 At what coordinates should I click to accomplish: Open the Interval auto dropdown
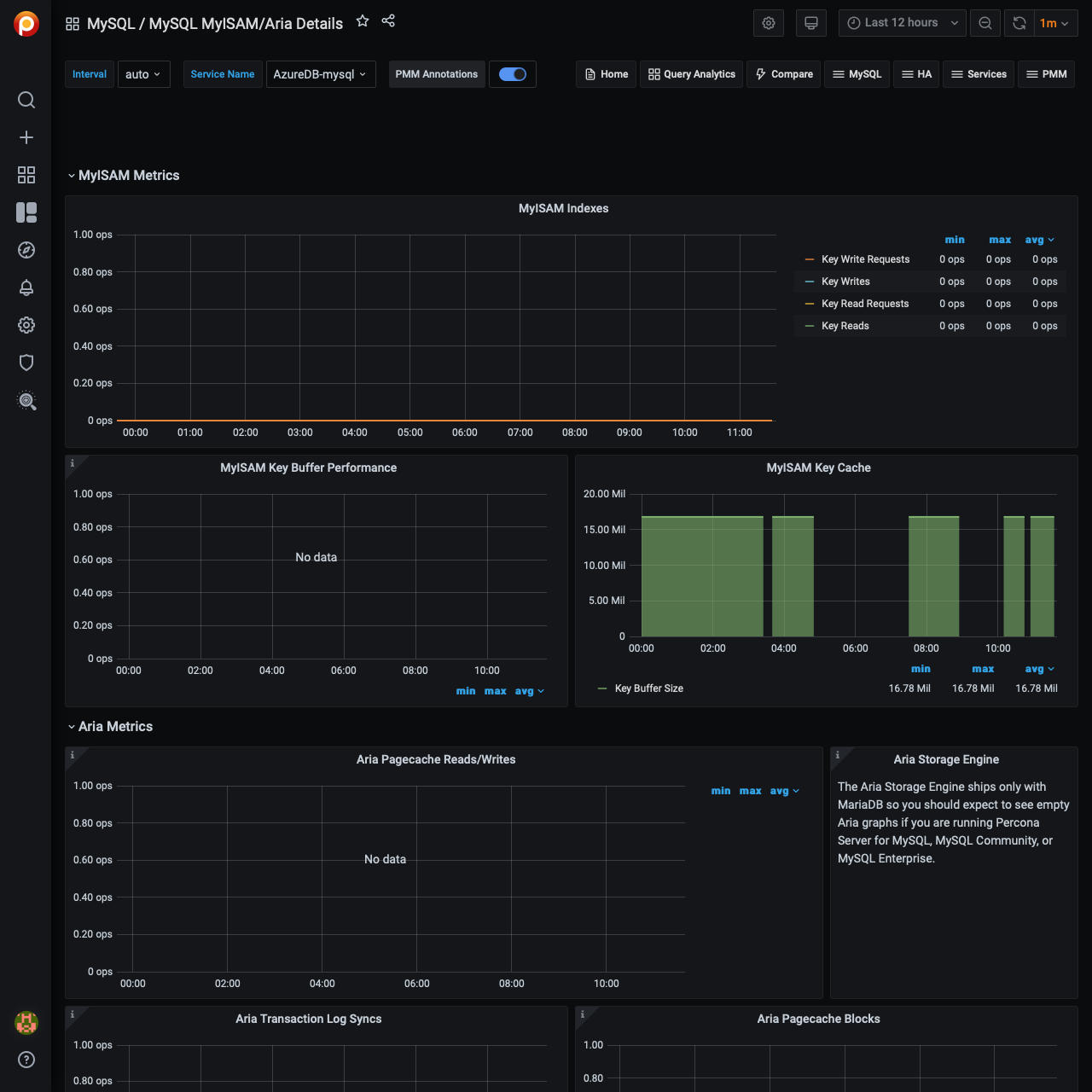[143, 74]
